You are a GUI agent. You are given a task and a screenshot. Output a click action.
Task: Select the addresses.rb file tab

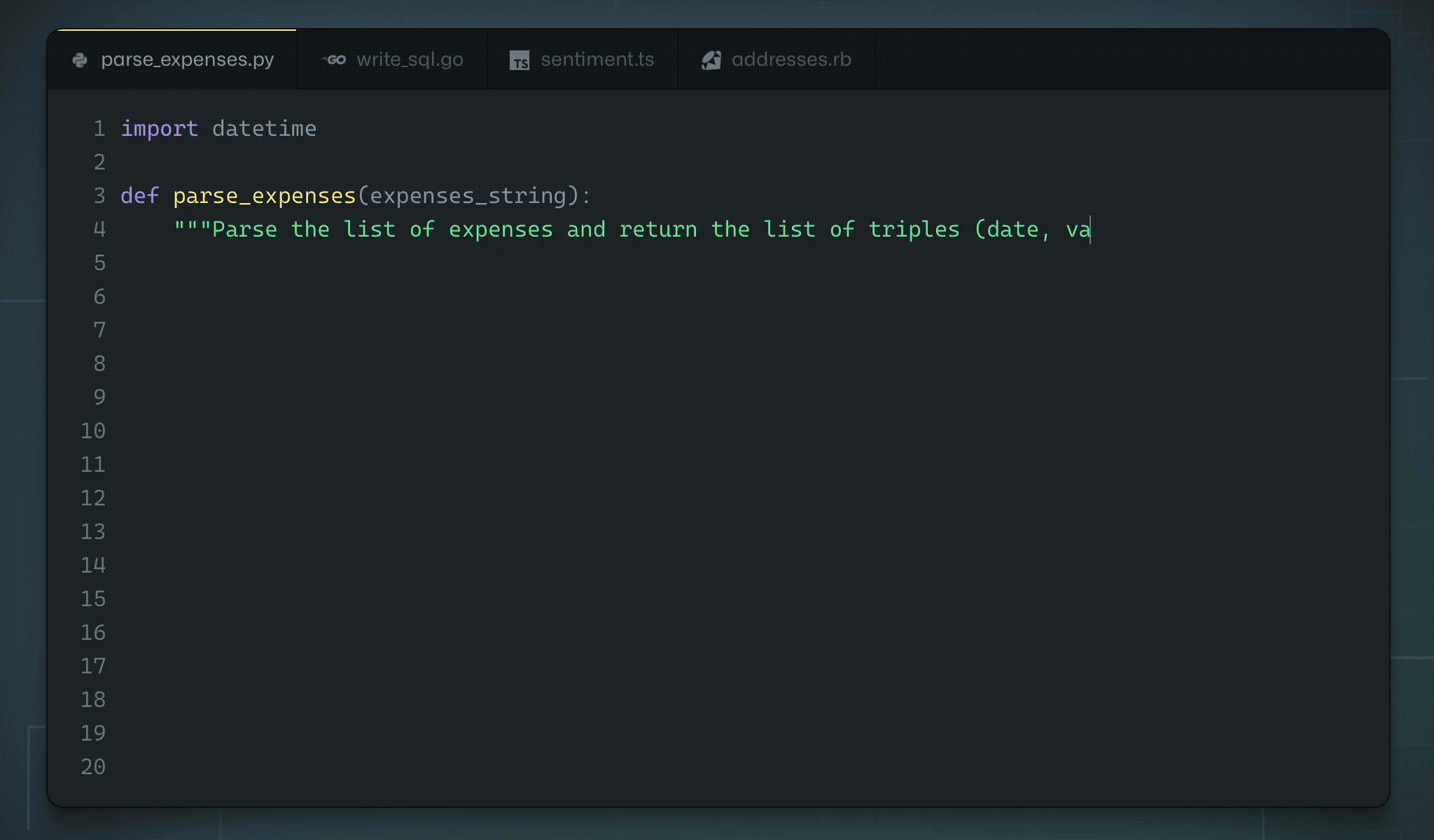(x=791, y=58)
